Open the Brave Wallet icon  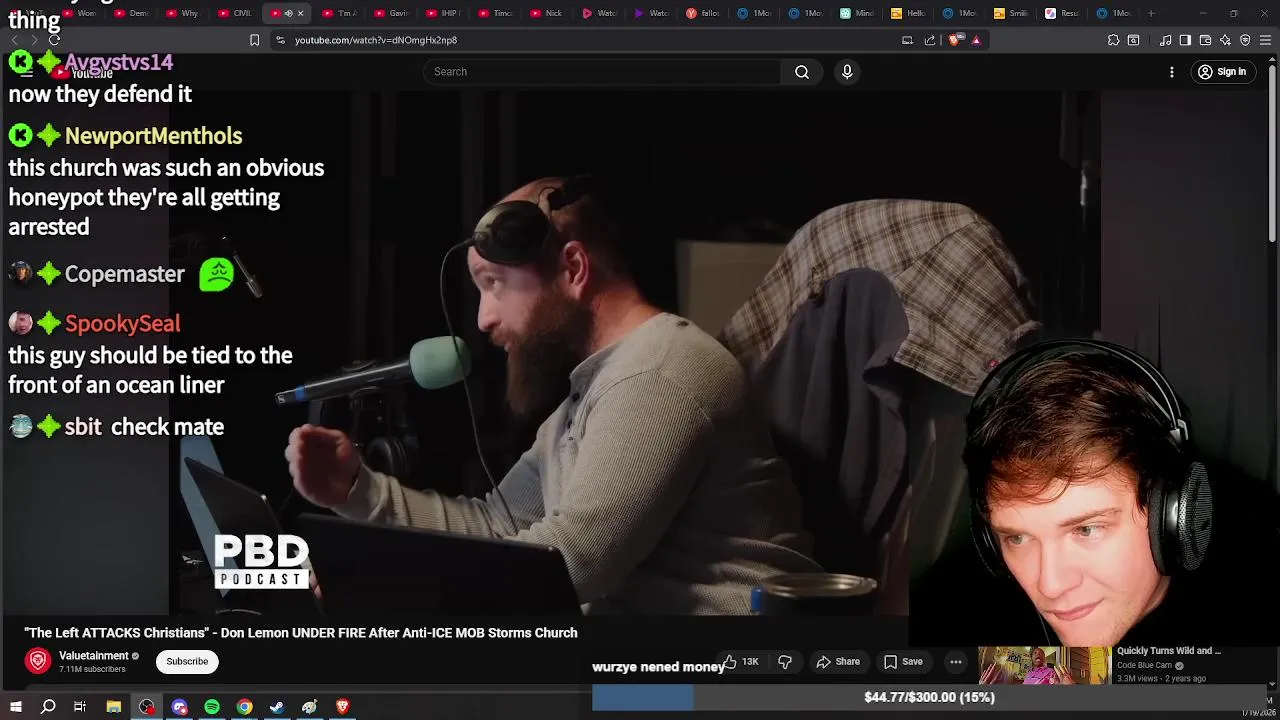[x=1205, y=40]
